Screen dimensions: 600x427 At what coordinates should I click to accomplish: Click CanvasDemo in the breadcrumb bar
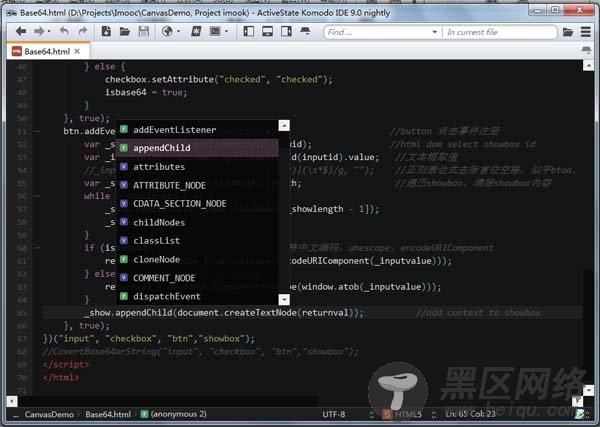tap(49, 414)
